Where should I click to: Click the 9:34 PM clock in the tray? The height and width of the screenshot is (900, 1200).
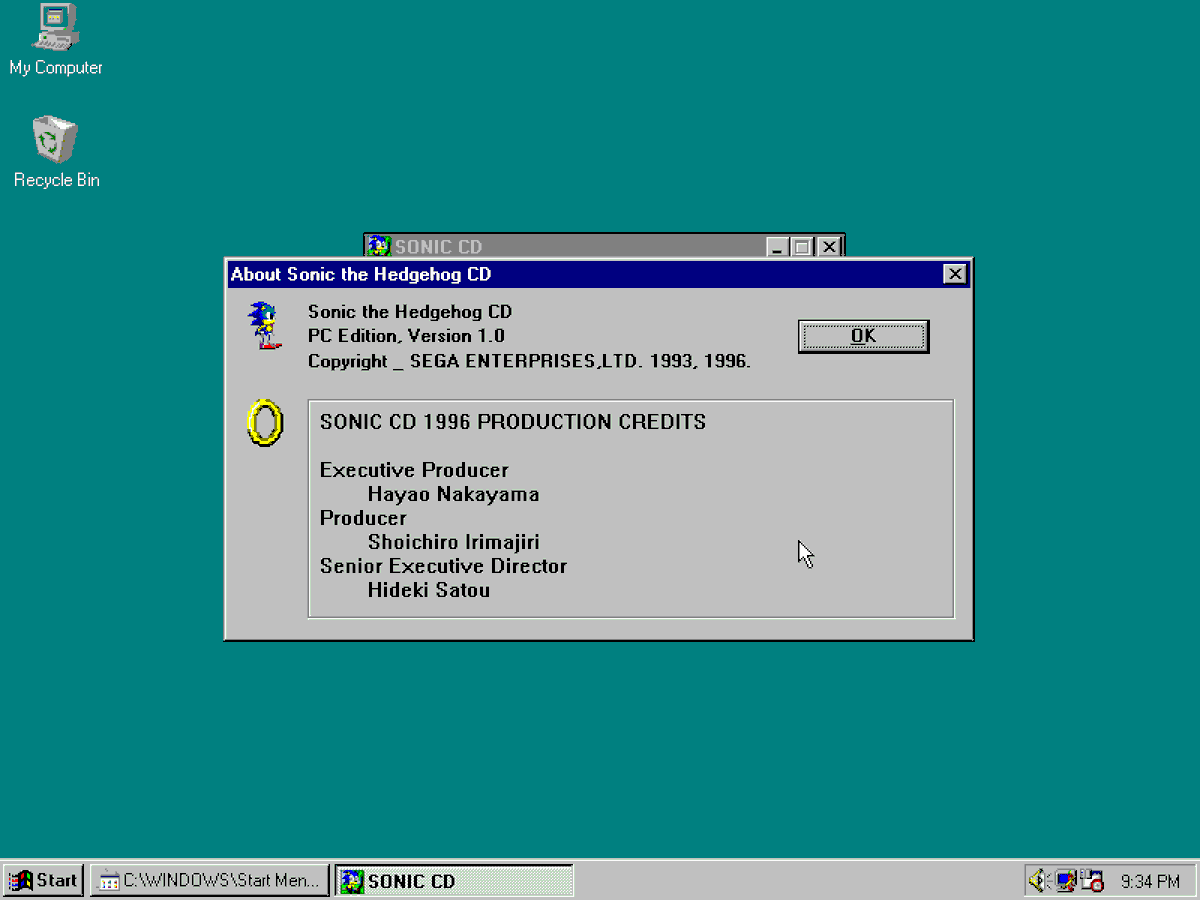(x=1150, y=881)
